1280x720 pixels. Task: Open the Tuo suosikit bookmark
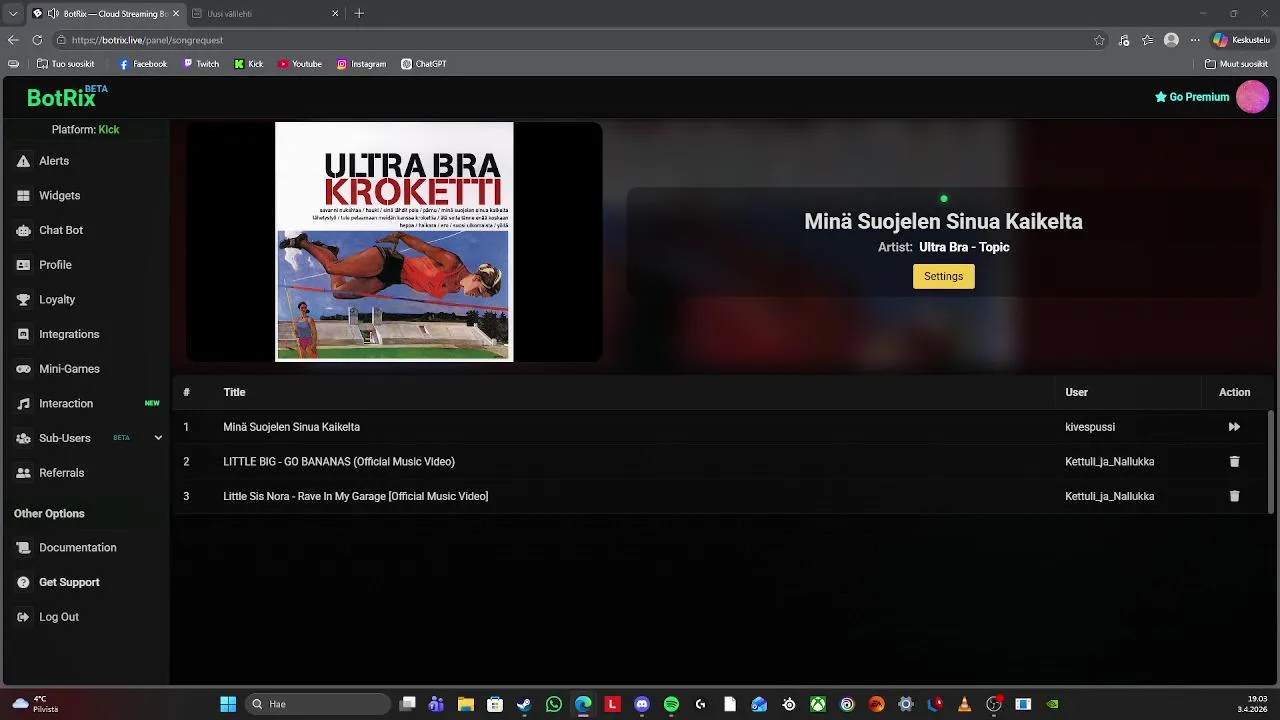66,64
